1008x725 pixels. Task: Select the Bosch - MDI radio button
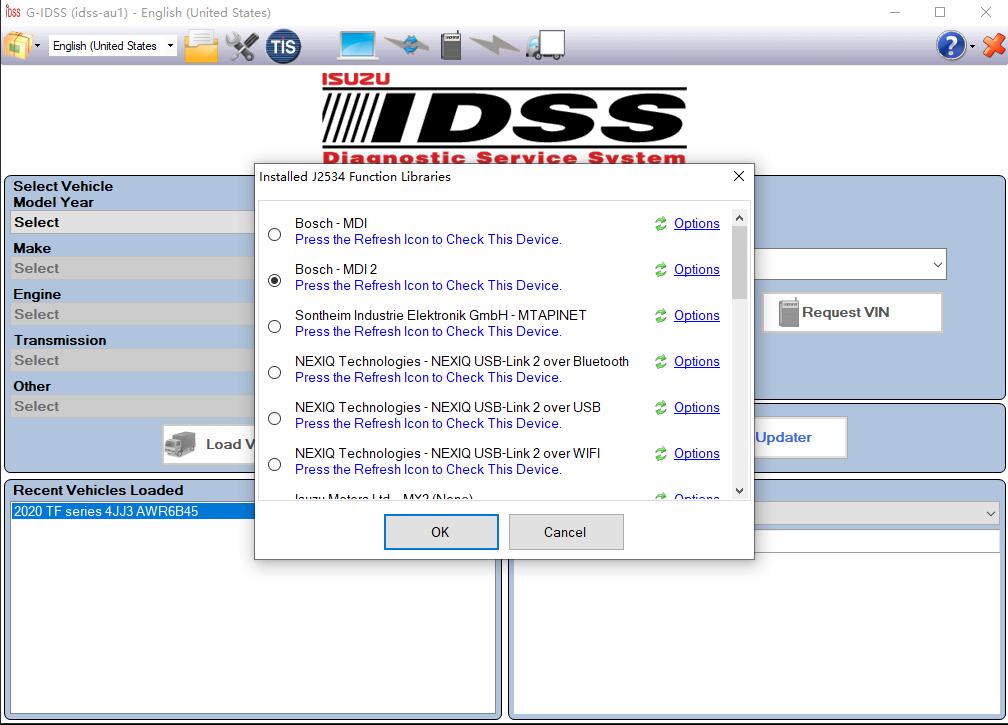click(274, 235)
